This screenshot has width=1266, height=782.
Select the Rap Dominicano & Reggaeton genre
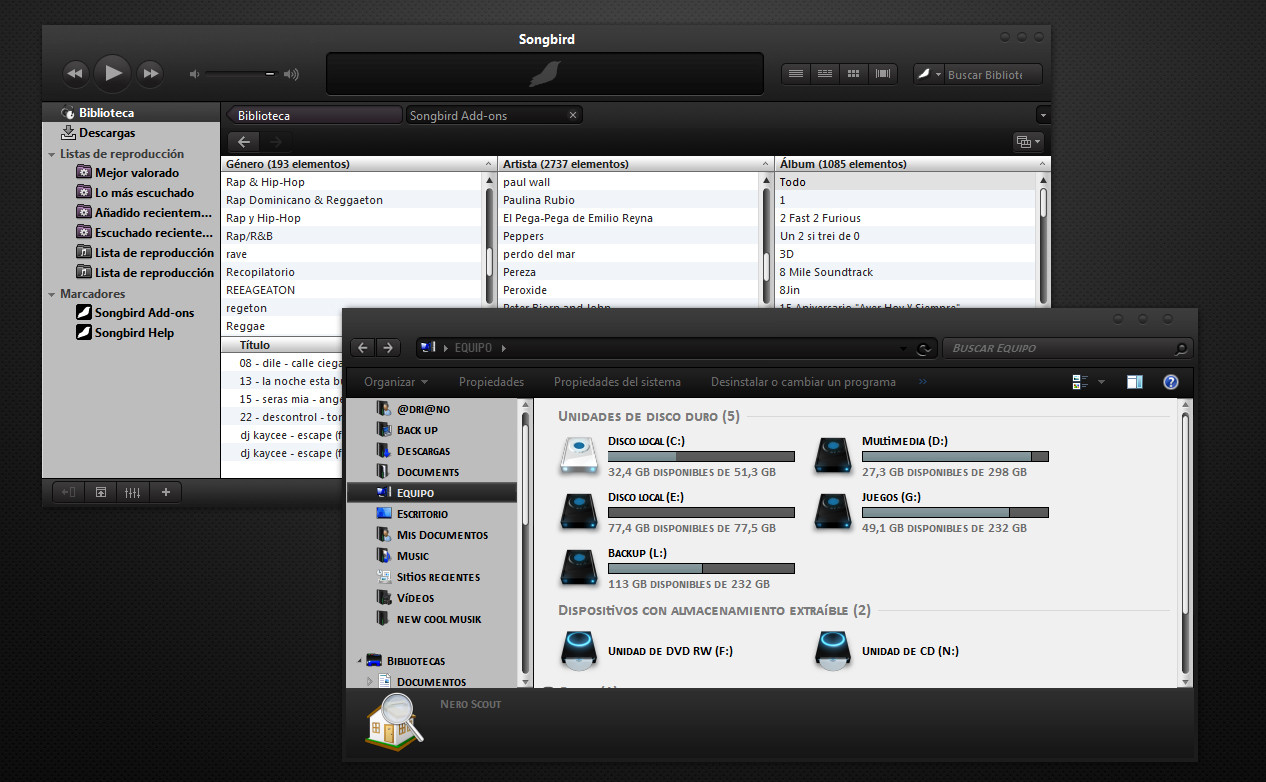coord(353,200)
